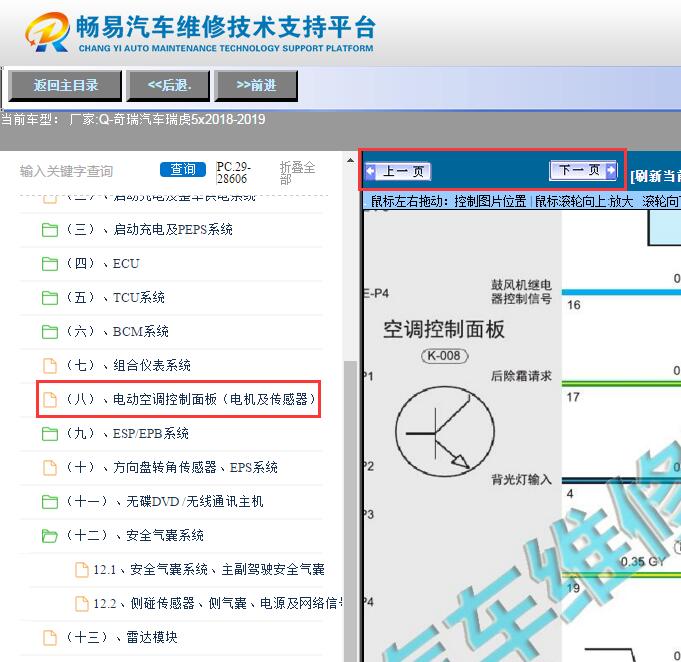Click folder icon beside 无碟DVD/无线通讯主机
Screen dimensions: 681x662
pos(50,502)
